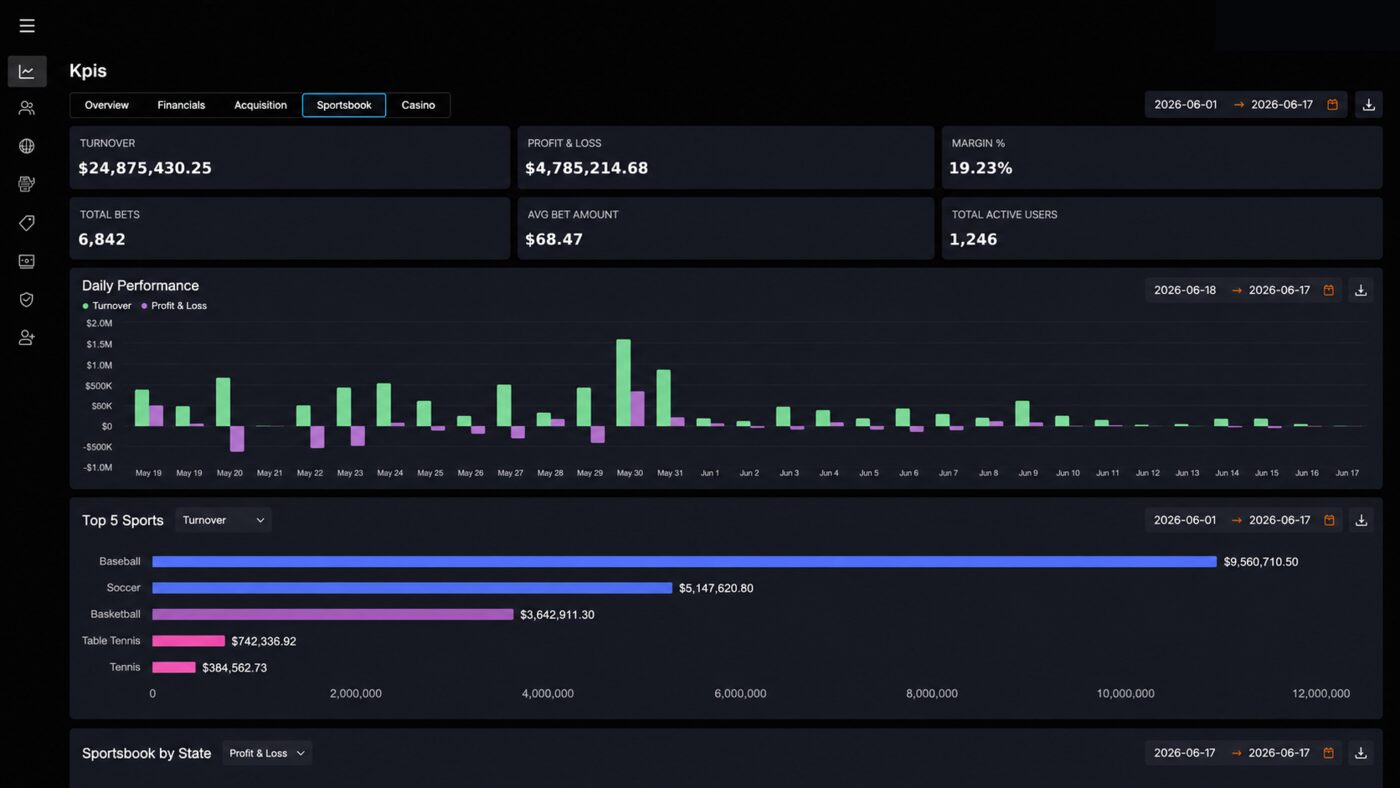The width and height of the screenshot is (1400, 788).
Task: Select the Sportsbook tab
Action: [344, 105]
